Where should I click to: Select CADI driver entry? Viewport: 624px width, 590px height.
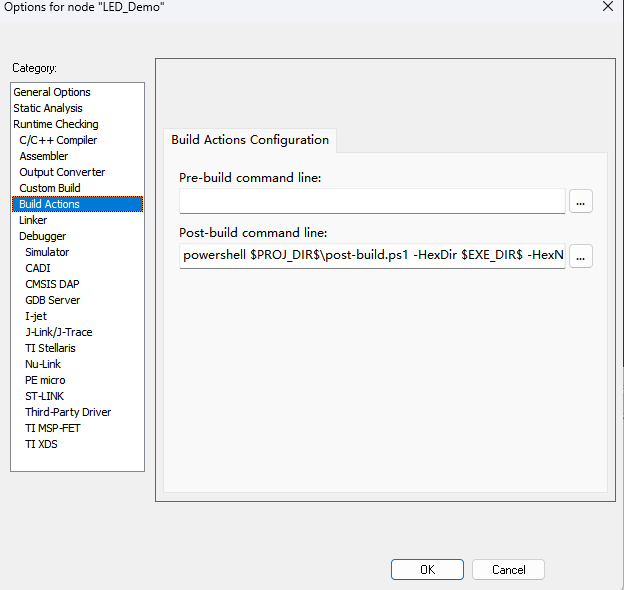pyautogui.click(x=38, y=268)
